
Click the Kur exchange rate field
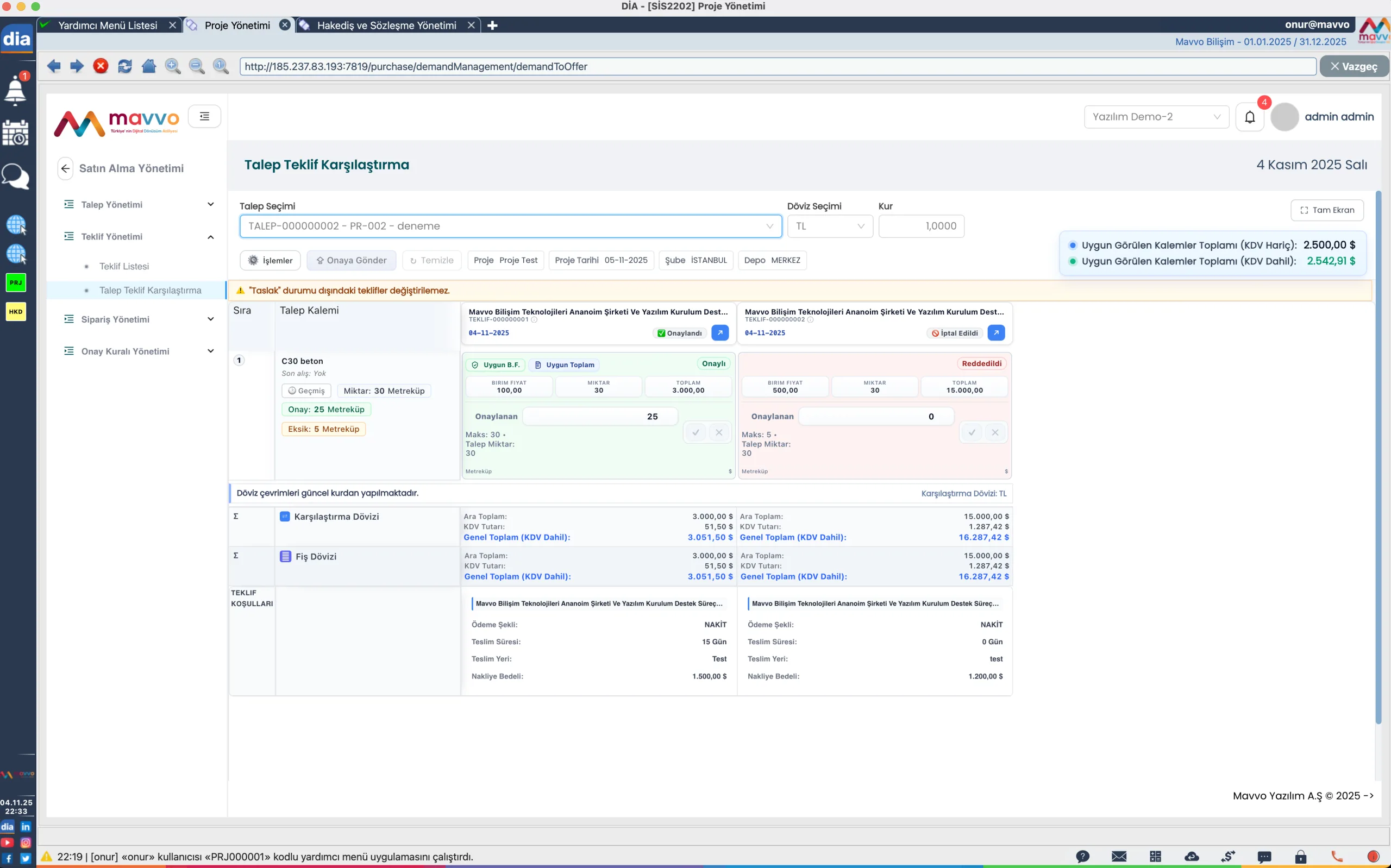(x=921, y=226)
